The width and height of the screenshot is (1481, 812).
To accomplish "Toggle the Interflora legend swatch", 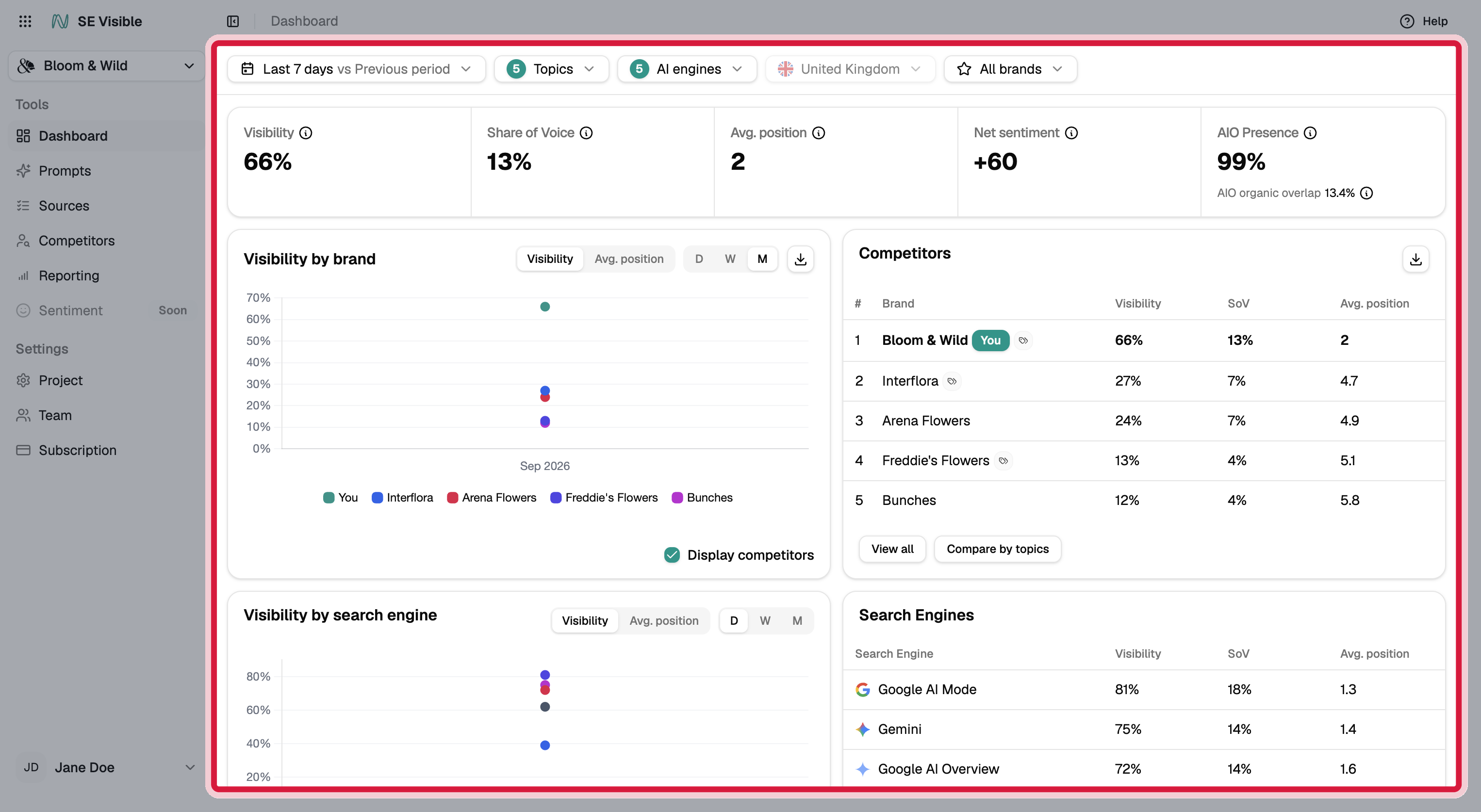I will pyautogui.click(x=377, y=498).
